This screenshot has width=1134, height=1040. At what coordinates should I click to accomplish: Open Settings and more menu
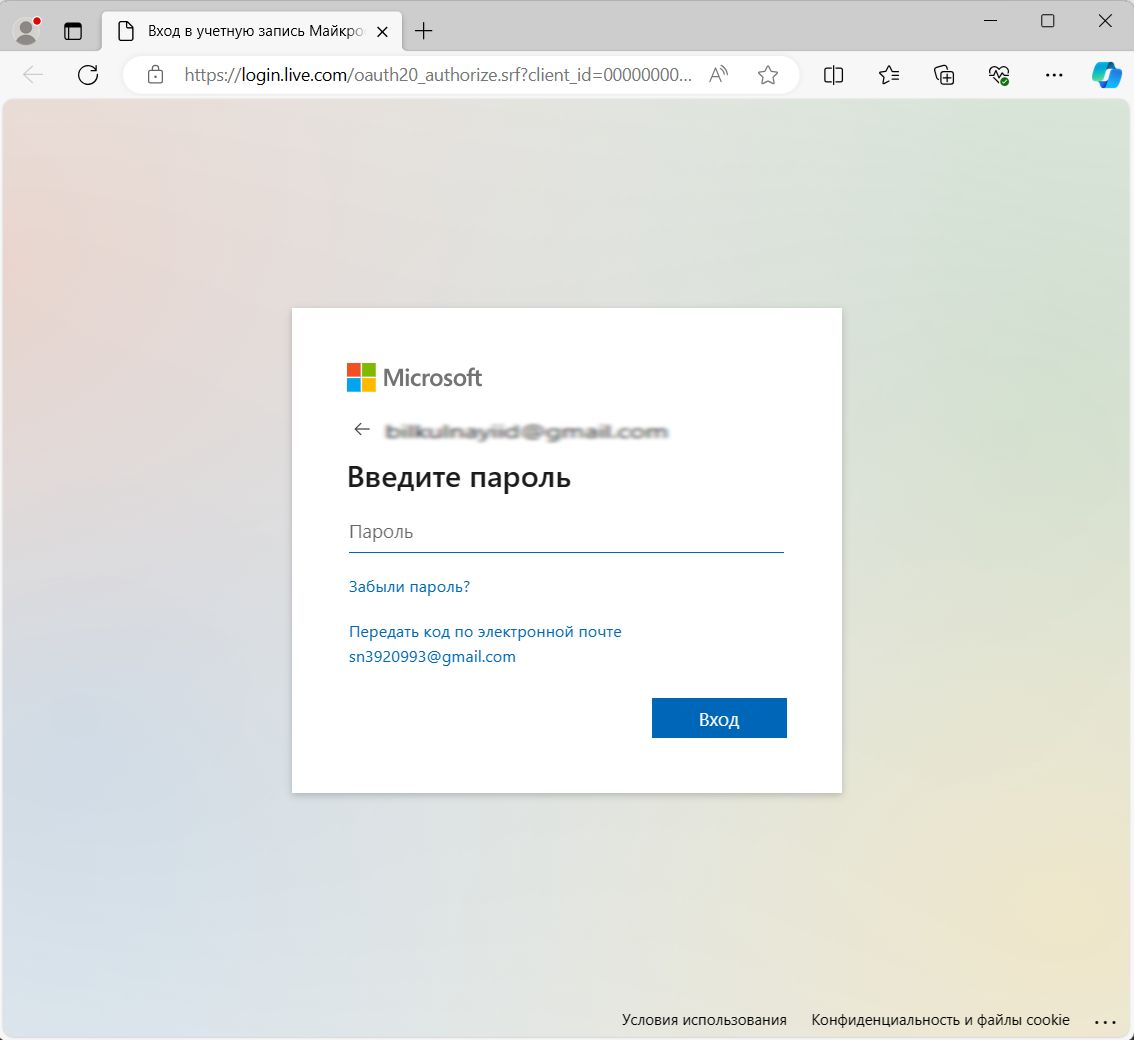(1053, 74)
